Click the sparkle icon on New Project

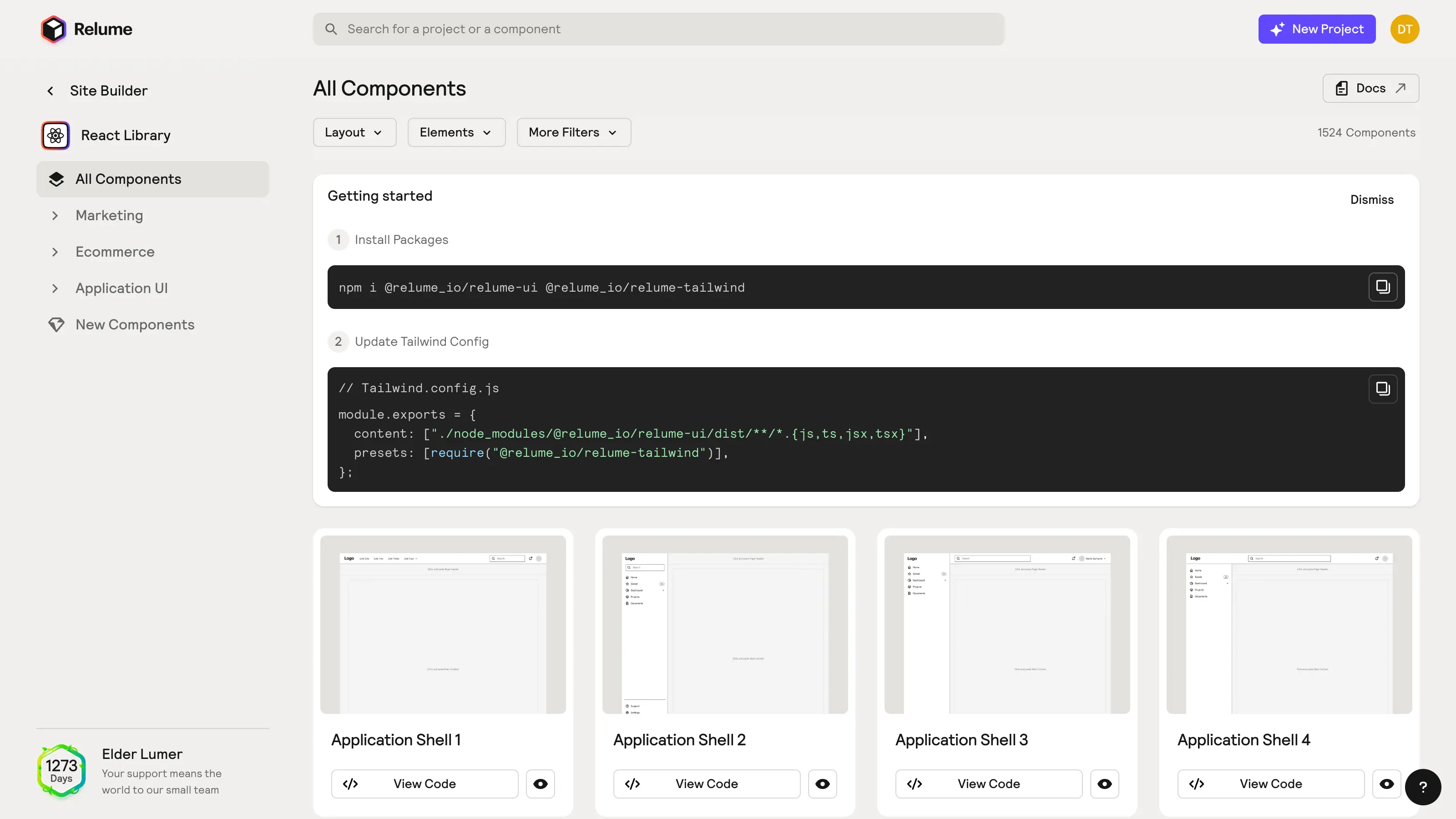tap(1277, 29)
